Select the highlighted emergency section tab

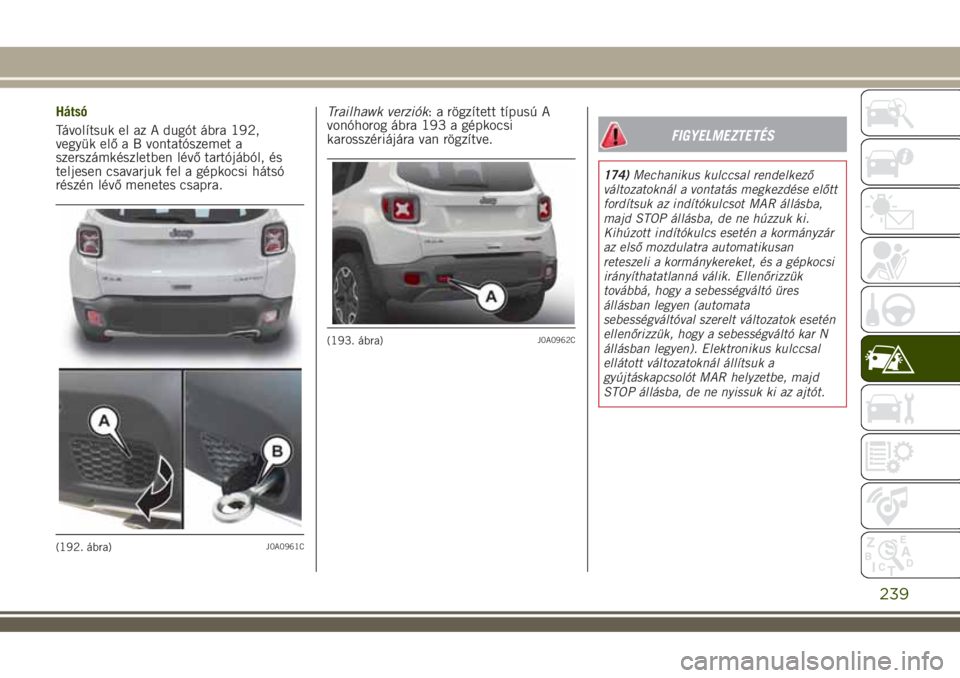(910, 359)
